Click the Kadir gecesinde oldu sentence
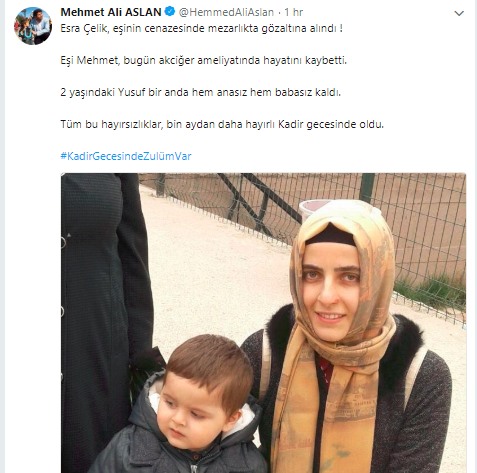 222,124
